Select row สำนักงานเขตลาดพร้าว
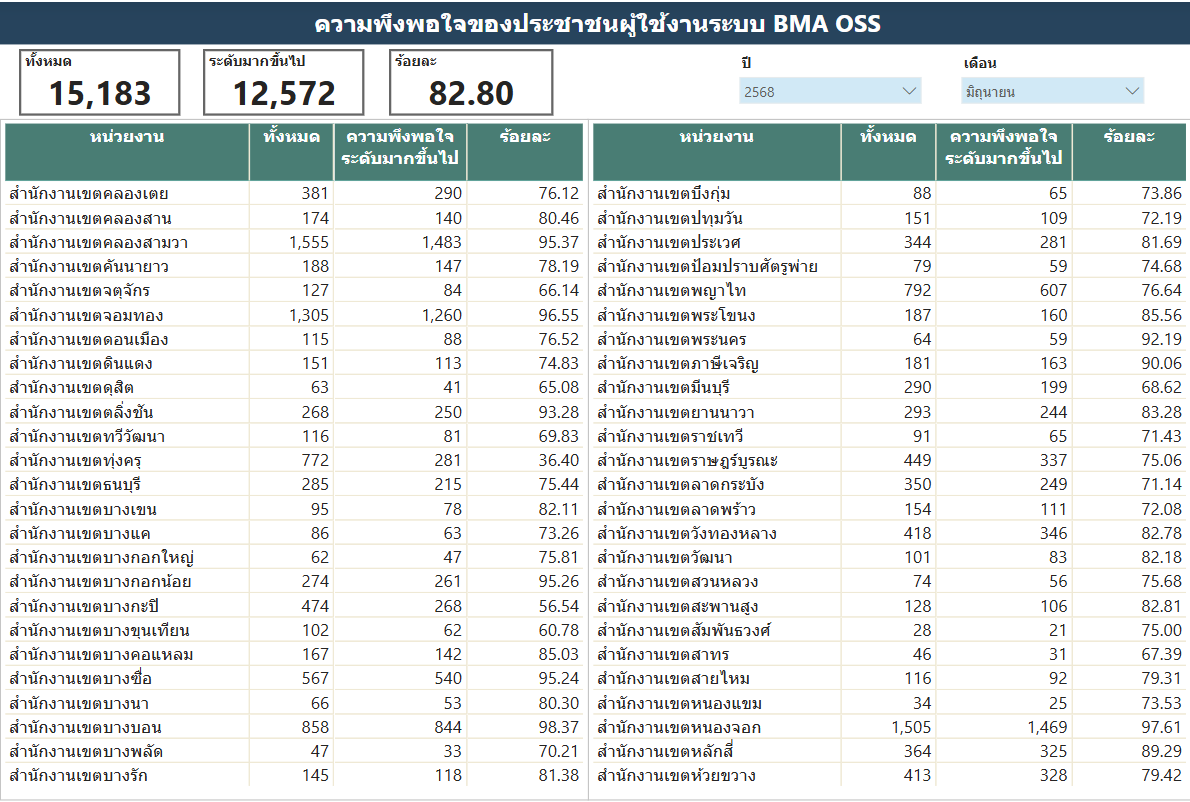 [889, 509]
